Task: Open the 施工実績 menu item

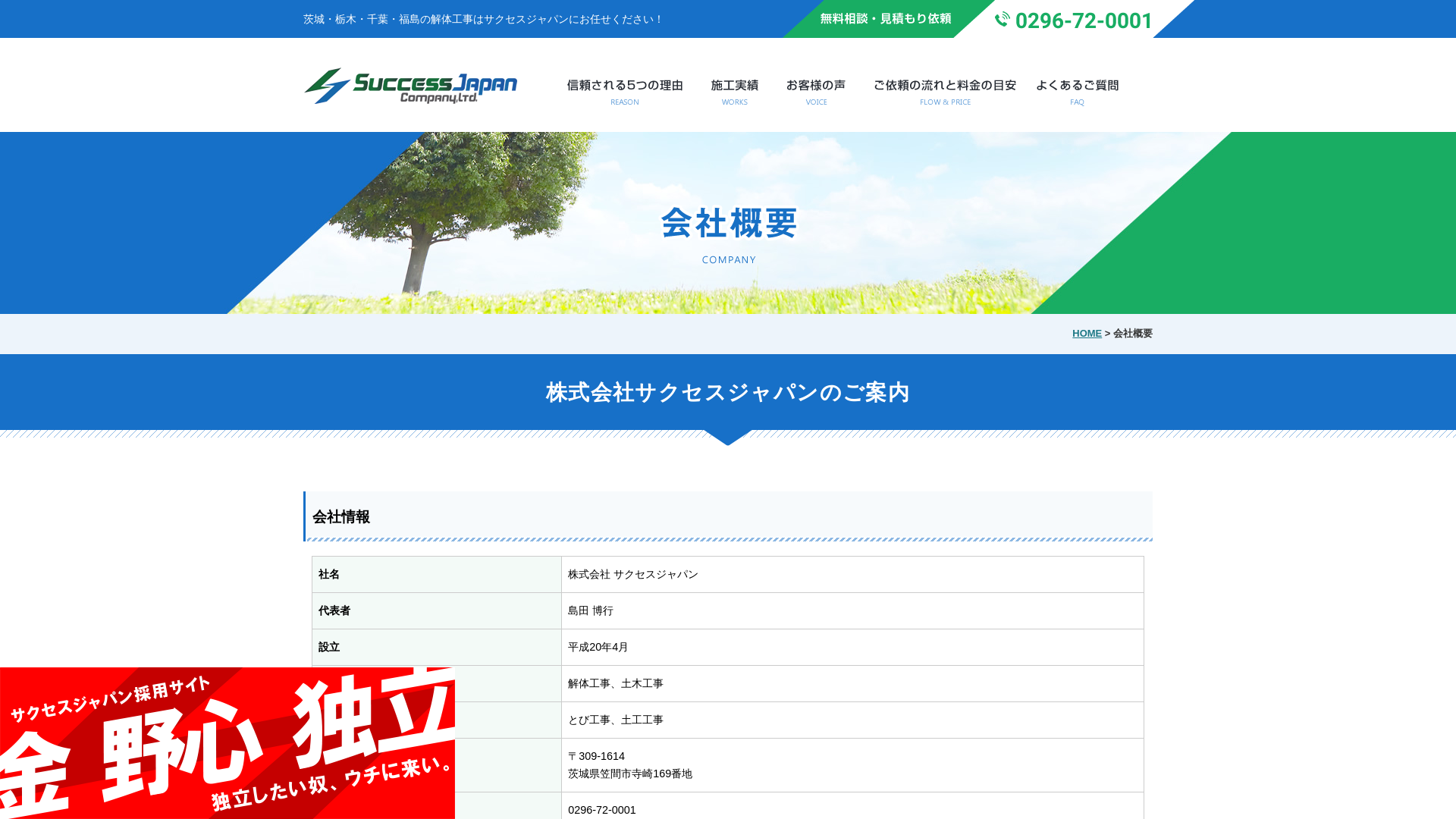Action: pyautogui.click(x=733, y=85)
